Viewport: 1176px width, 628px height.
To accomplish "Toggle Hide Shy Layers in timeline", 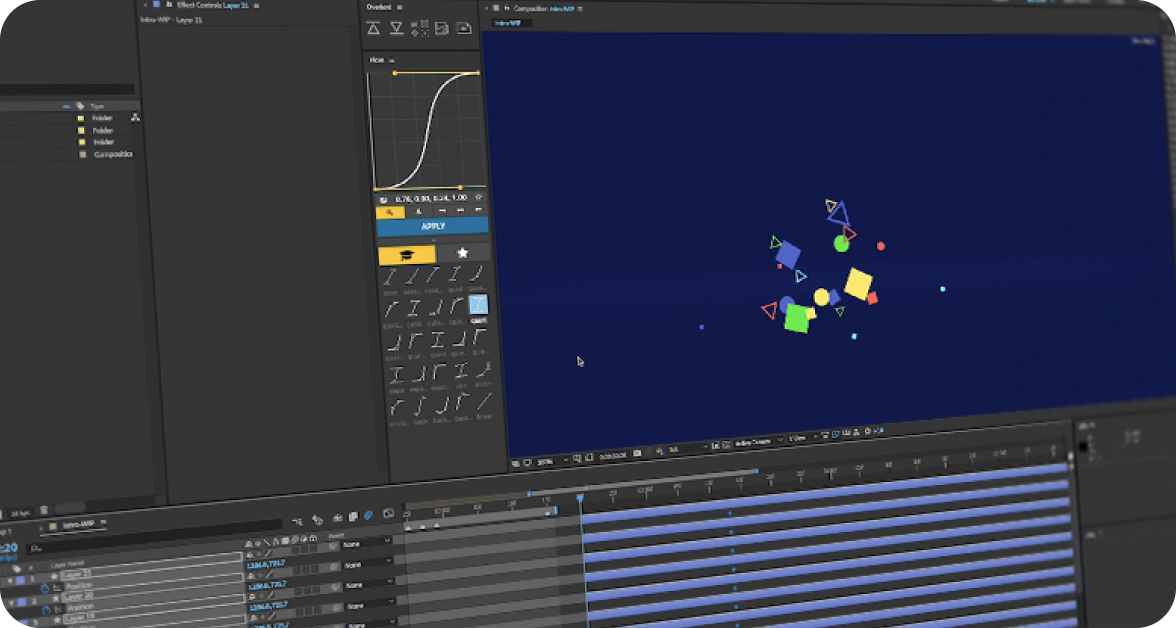I will 338,518.
